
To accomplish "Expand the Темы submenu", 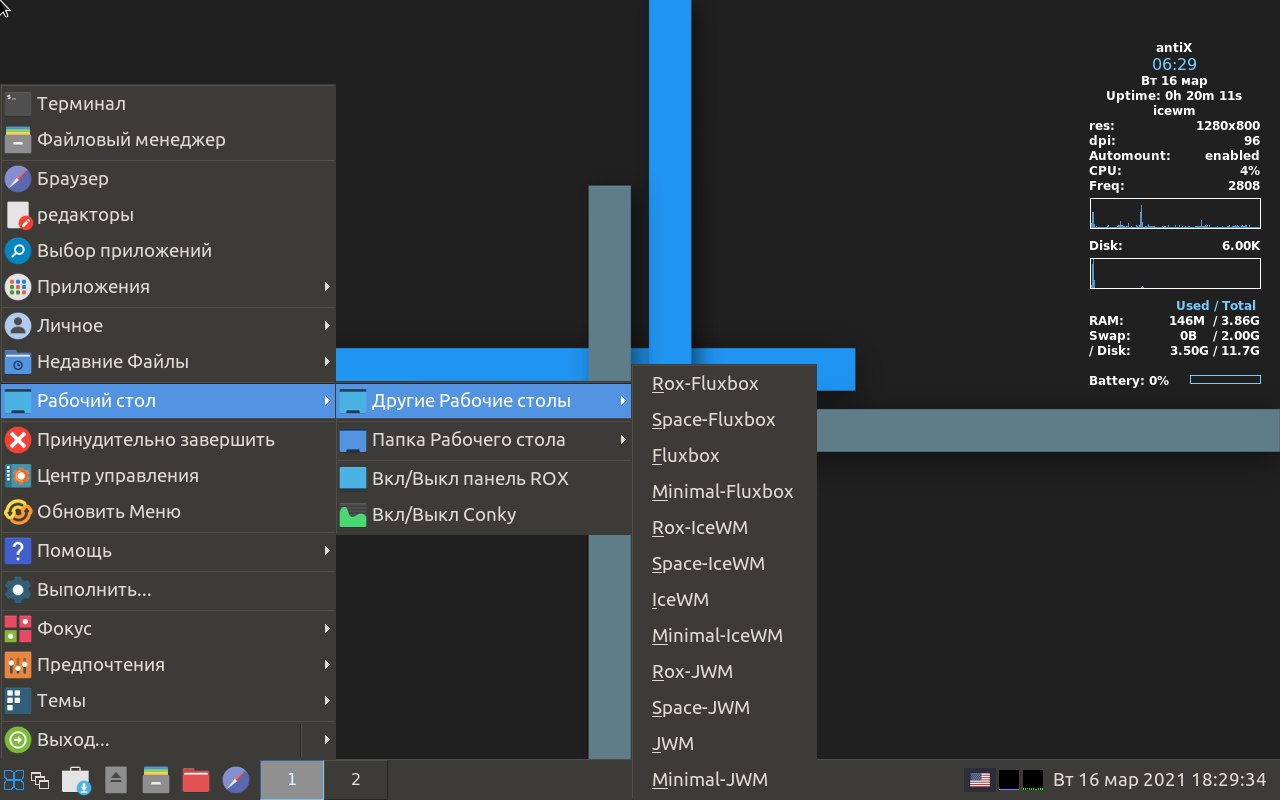I will (x=168, y=701).
